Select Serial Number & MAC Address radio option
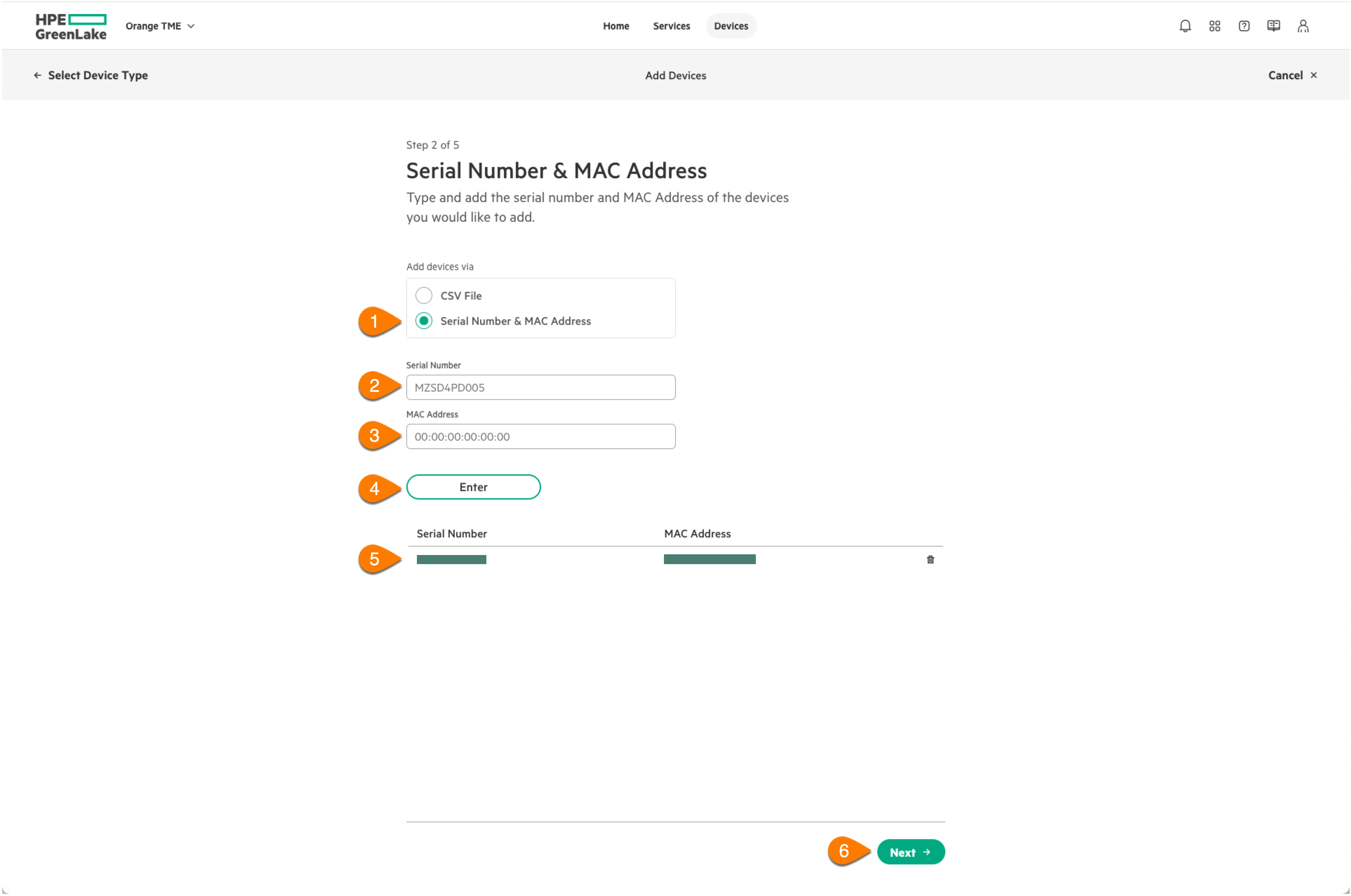The width and height of the screenshot is (1351, 896). [424, 321]
